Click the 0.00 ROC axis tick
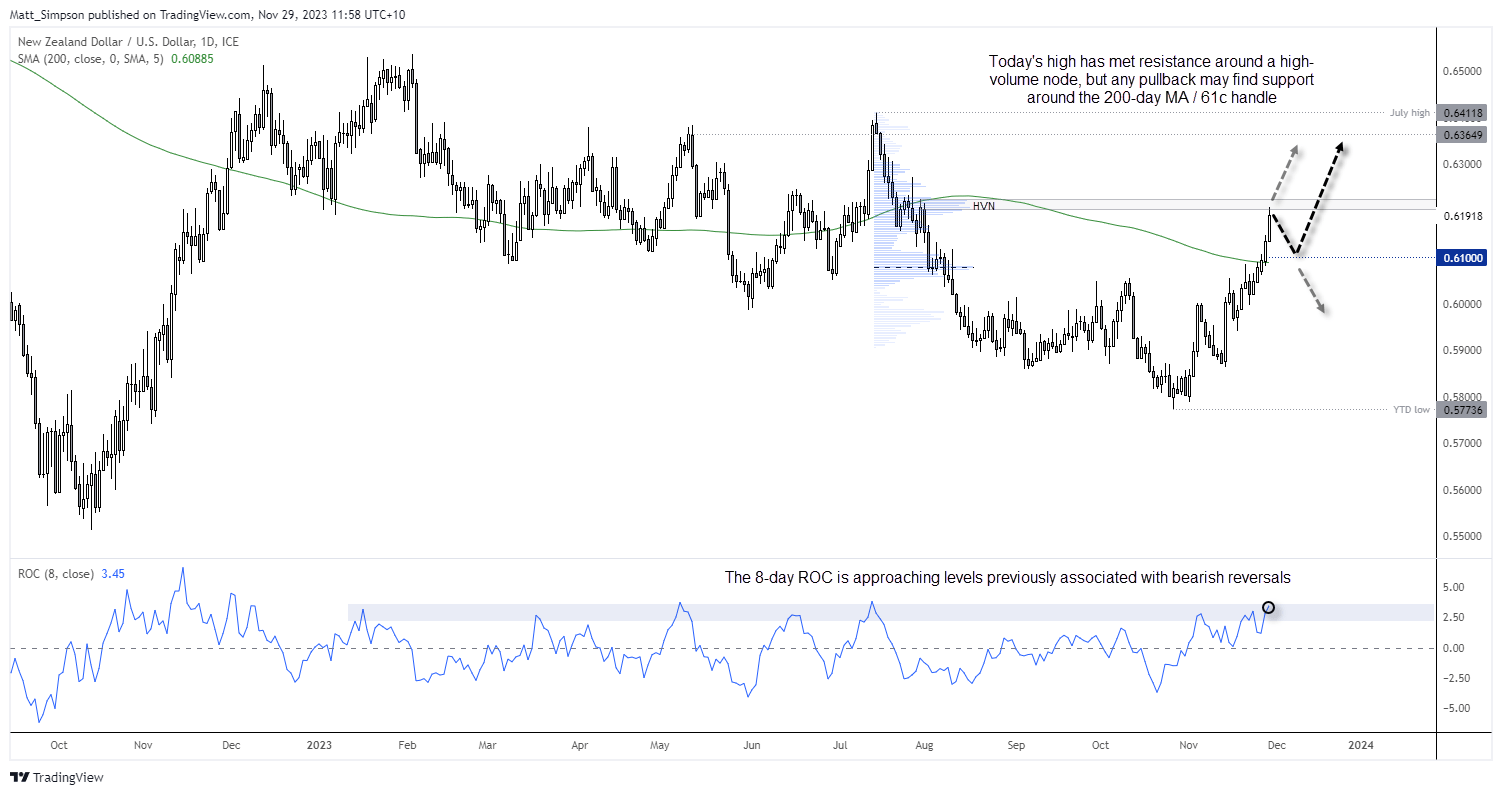This screenshot has width=1502, height=795. click(x=1454, y=648)
